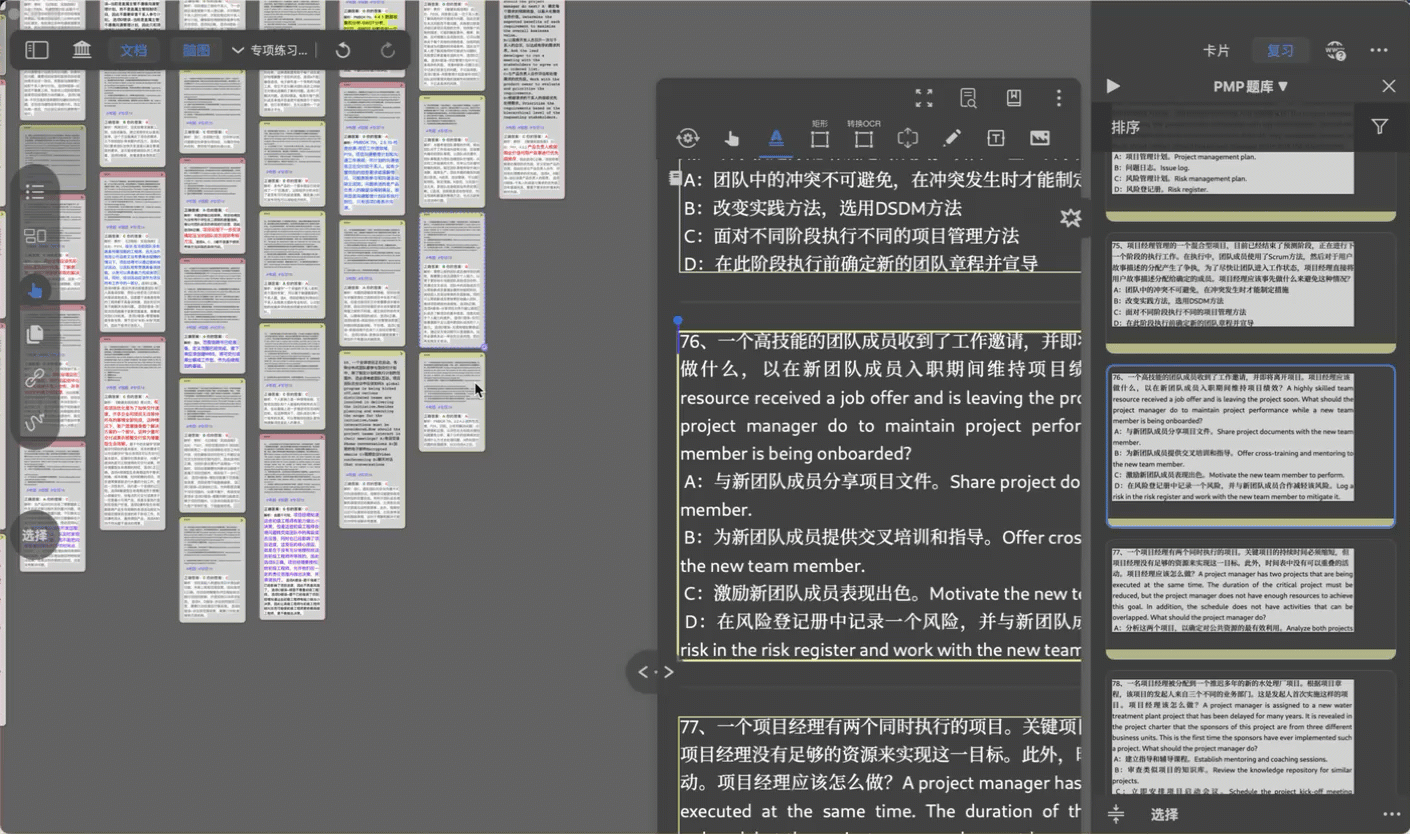Open the top right three-dot more menu
The height and width of the screenshot is (834, 1410).
click(x=1379, y=51)
